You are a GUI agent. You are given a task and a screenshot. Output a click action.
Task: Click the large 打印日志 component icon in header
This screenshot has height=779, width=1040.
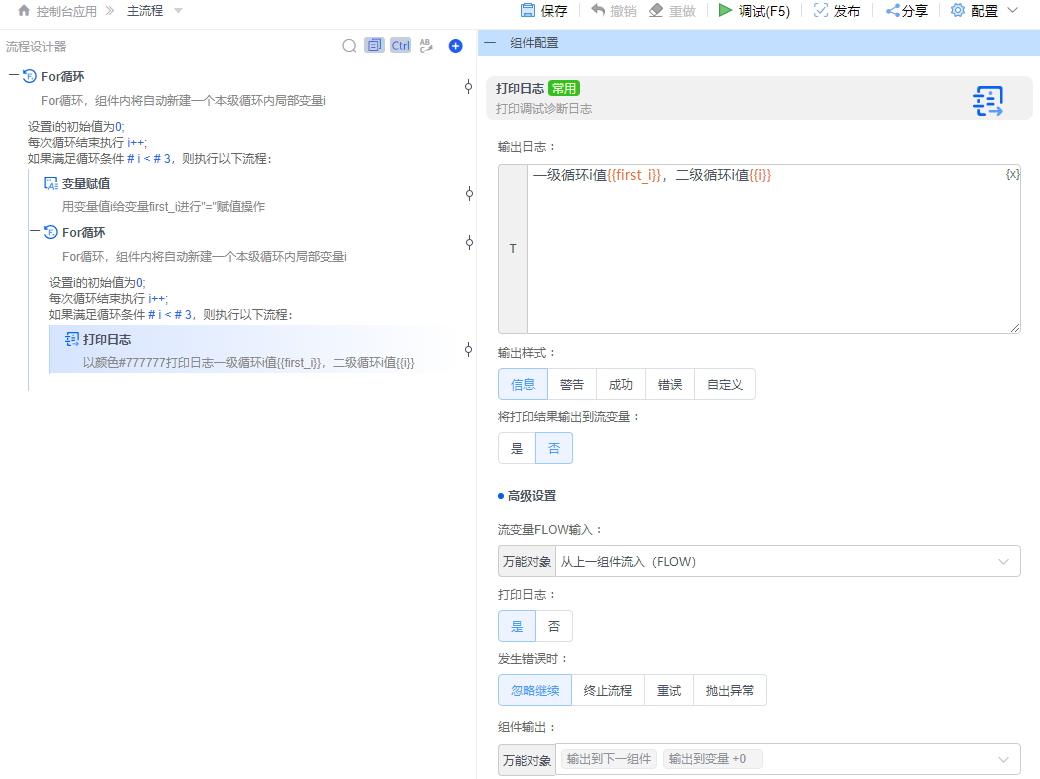coord(988,101)
